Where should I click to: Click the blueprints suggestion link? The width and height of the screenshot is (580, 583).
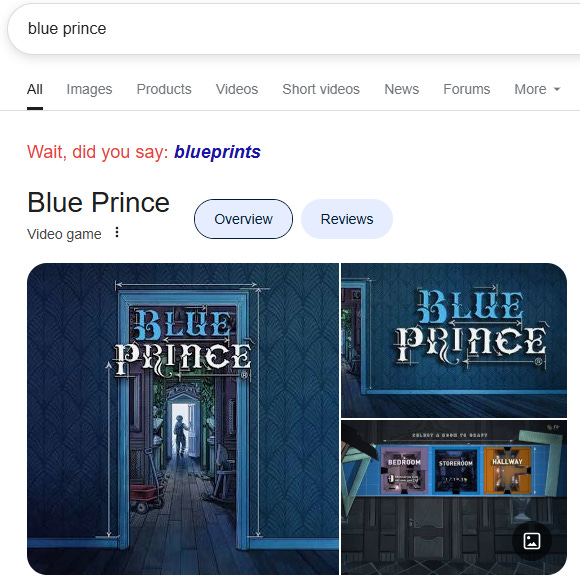point(218,152)
